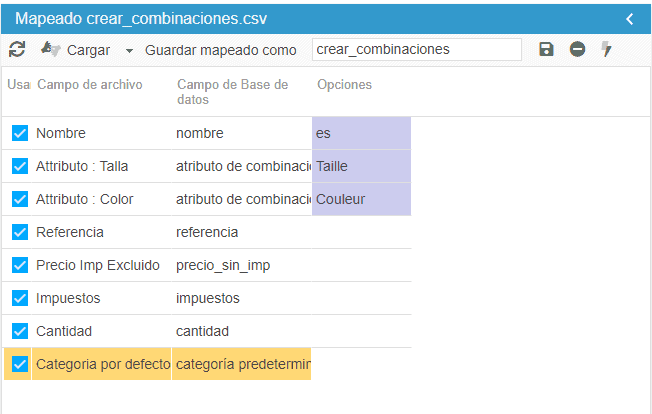Click the refresh mapping icon

(x=16, y=49)
